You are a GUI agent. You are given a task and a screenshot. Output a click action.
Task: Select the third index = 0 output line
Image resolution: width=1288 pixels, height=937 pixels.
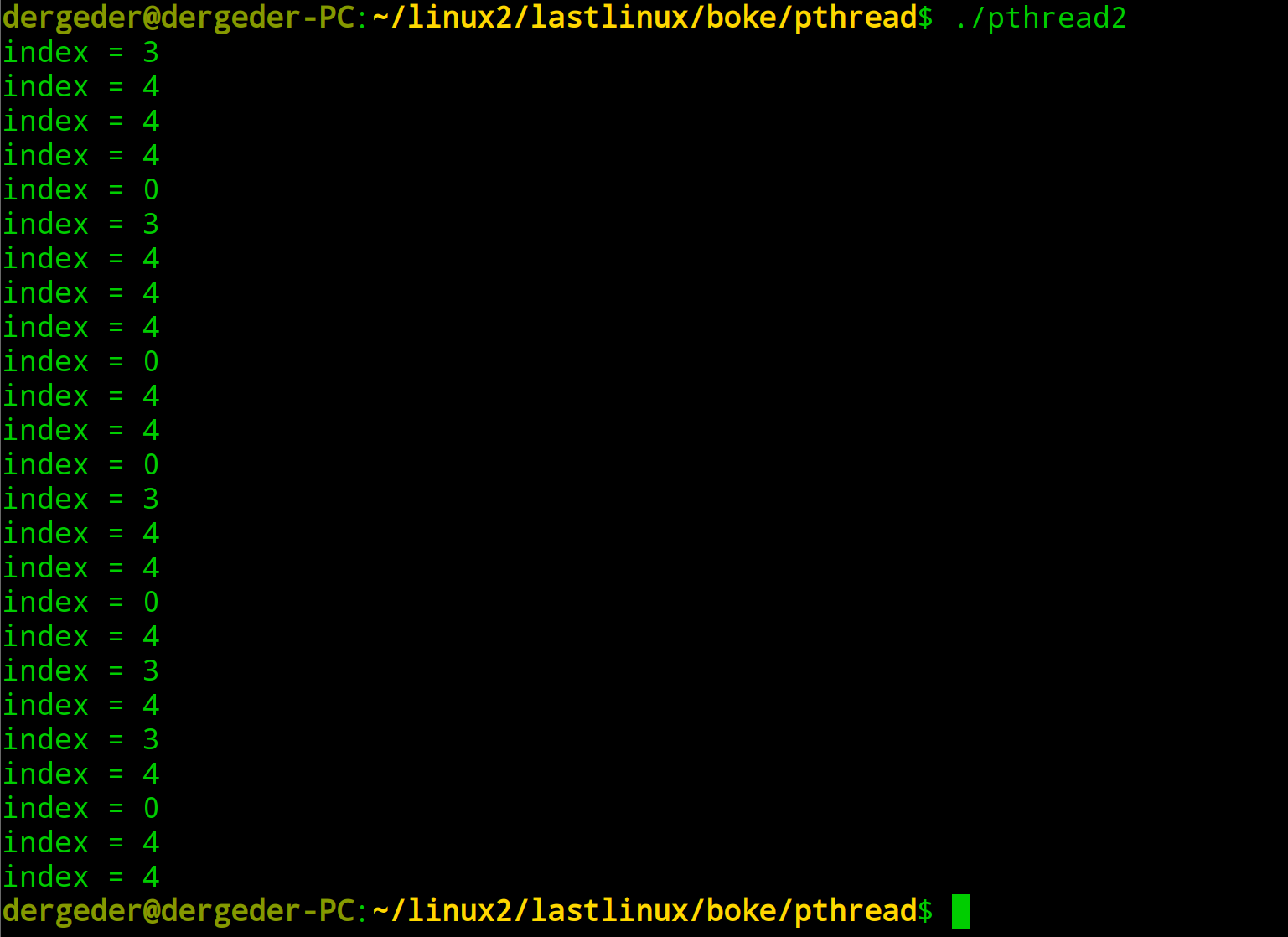pos(80,465)
